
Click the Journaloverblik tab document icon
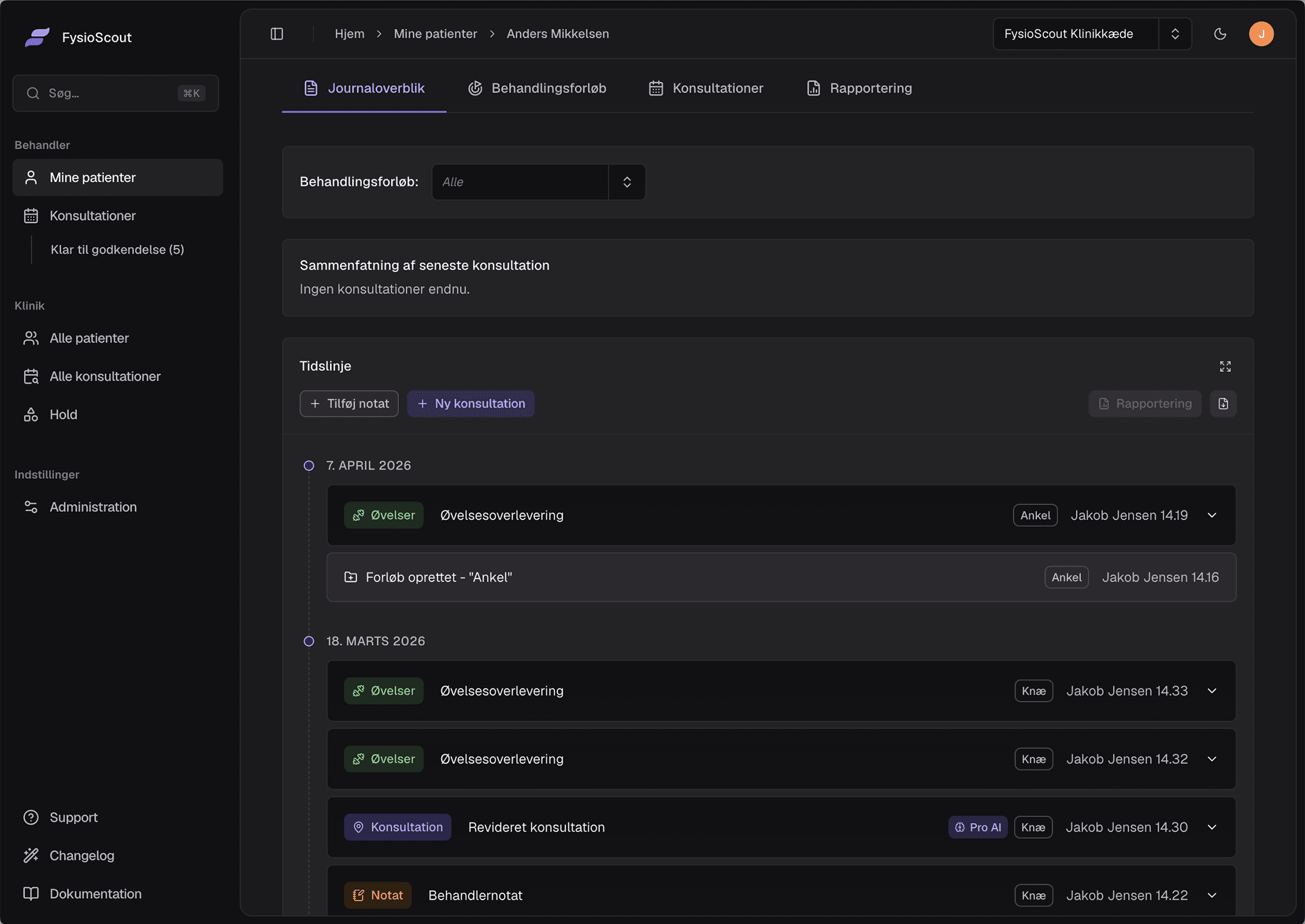(x=311, y=88)
